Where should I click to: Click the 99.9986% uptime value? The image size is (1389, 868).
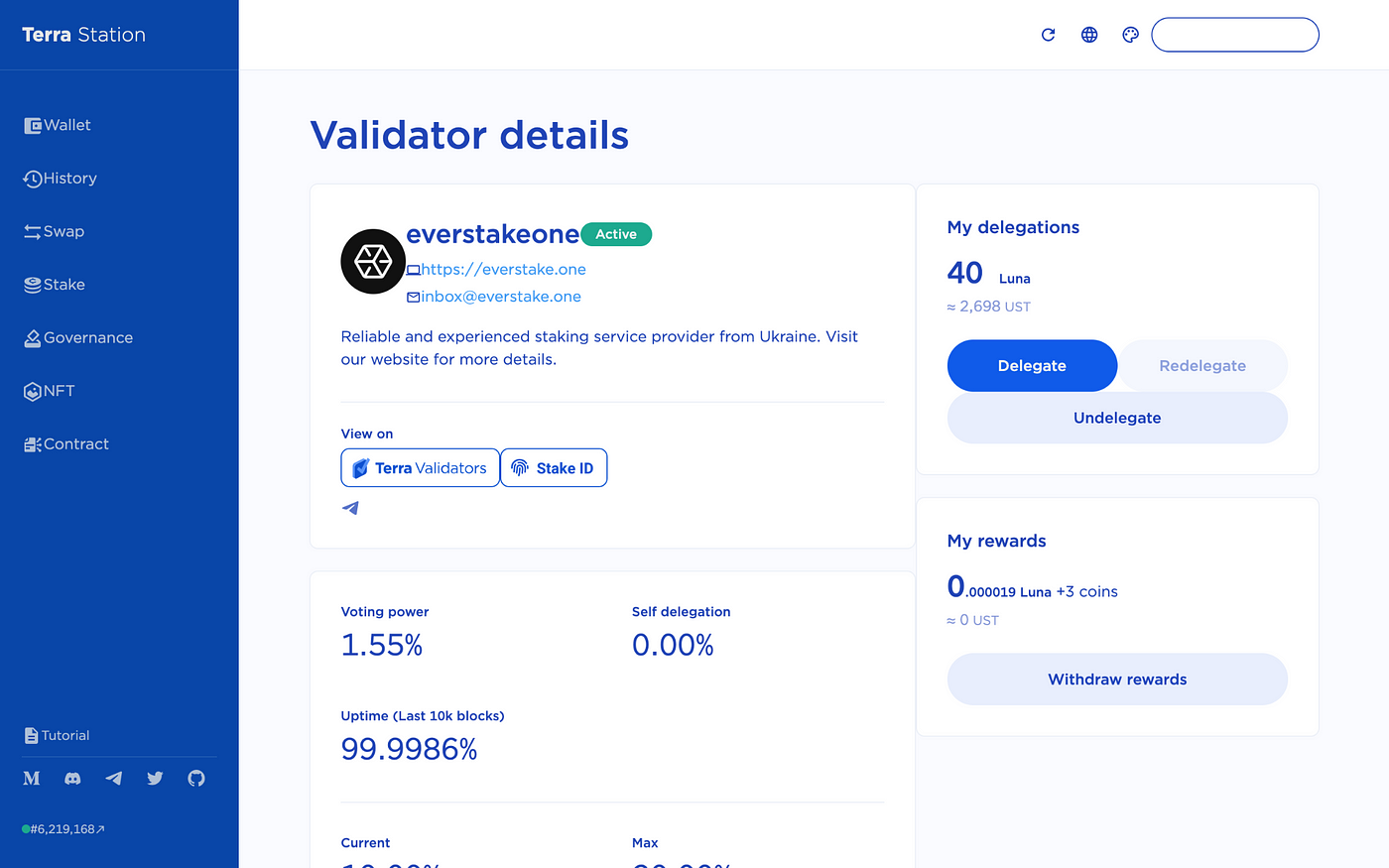point(409,750)
